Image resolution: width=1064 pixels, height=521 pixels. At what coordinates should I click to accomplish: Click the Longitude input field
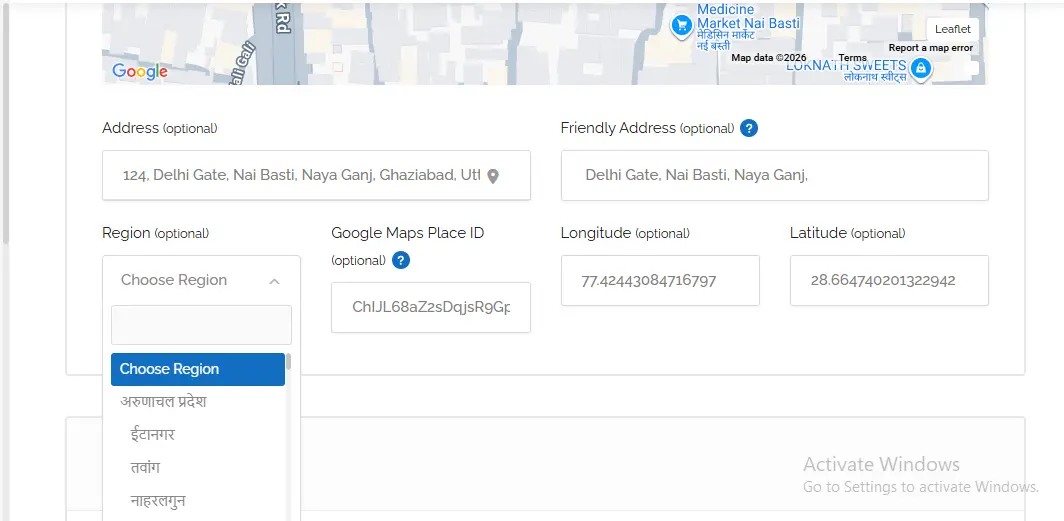tap(659, 280)
